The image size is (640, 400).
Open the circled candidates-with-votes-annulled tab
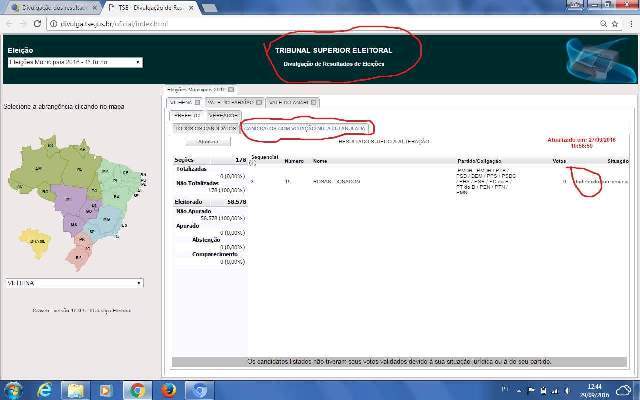click(x=304, y=128)
